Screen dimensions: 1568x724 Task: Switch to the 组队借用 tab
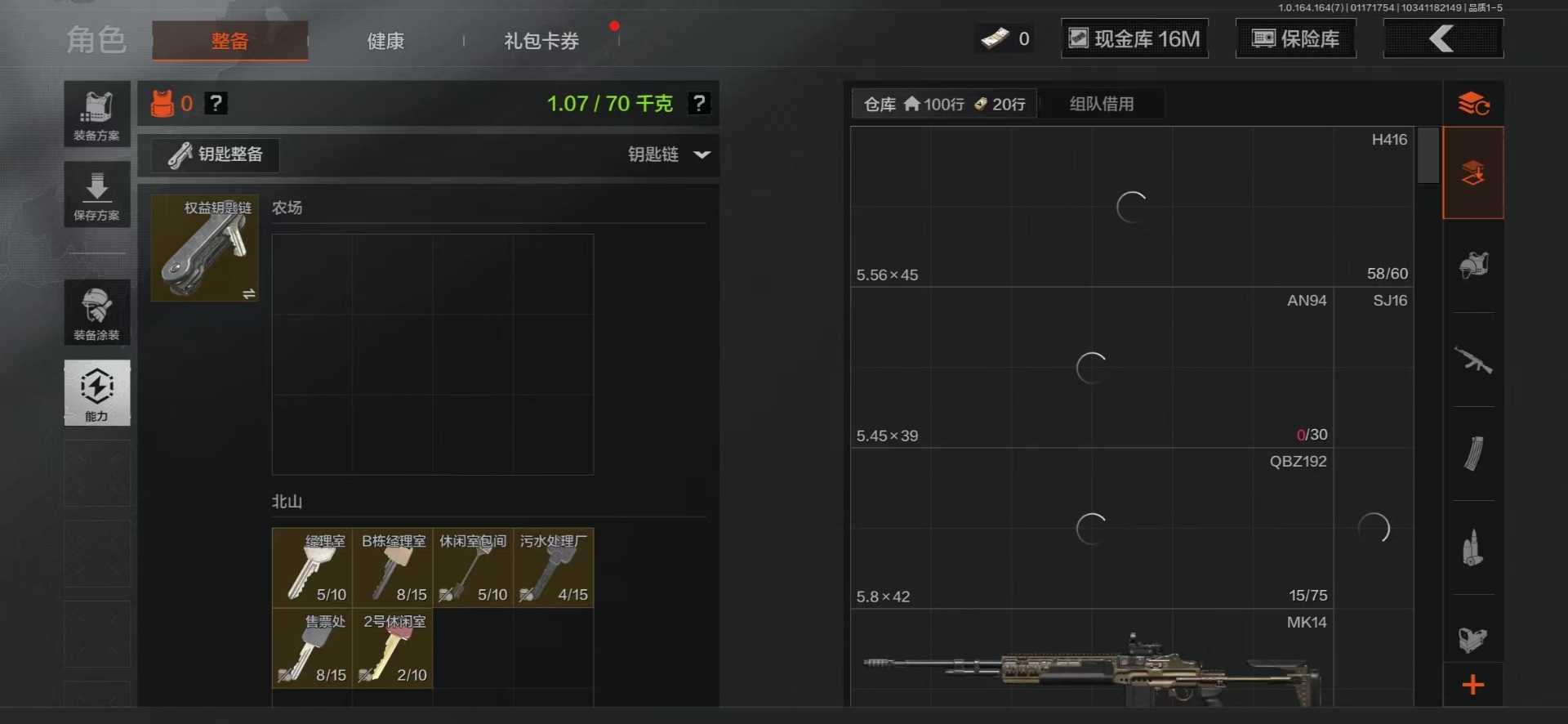pyautogui.click(x=1102, y=104)
